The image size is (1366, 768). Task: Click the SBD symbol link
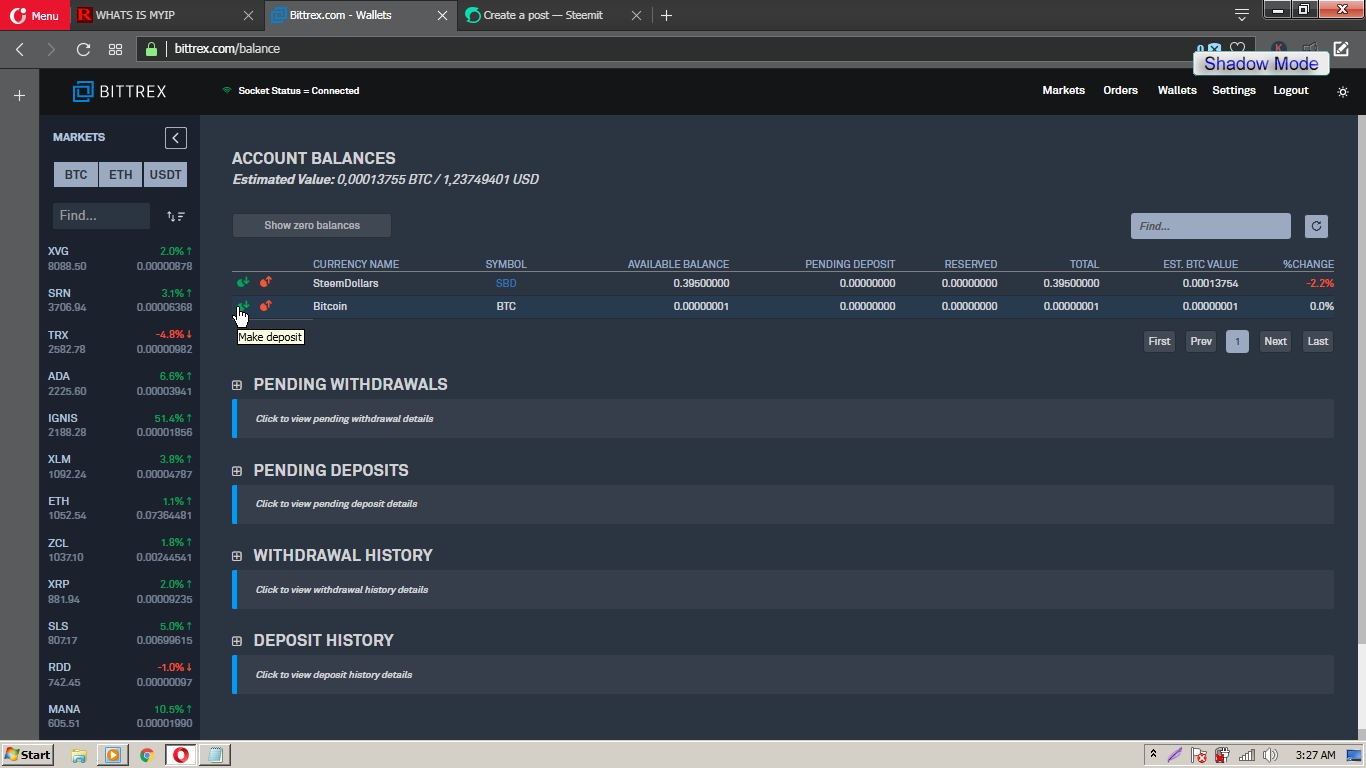pyautogui.click(x=506, y=284)
